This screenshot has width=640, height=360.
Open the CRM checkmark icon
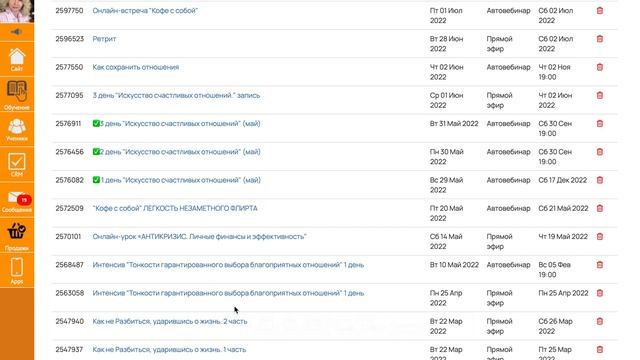coord(17,164)
